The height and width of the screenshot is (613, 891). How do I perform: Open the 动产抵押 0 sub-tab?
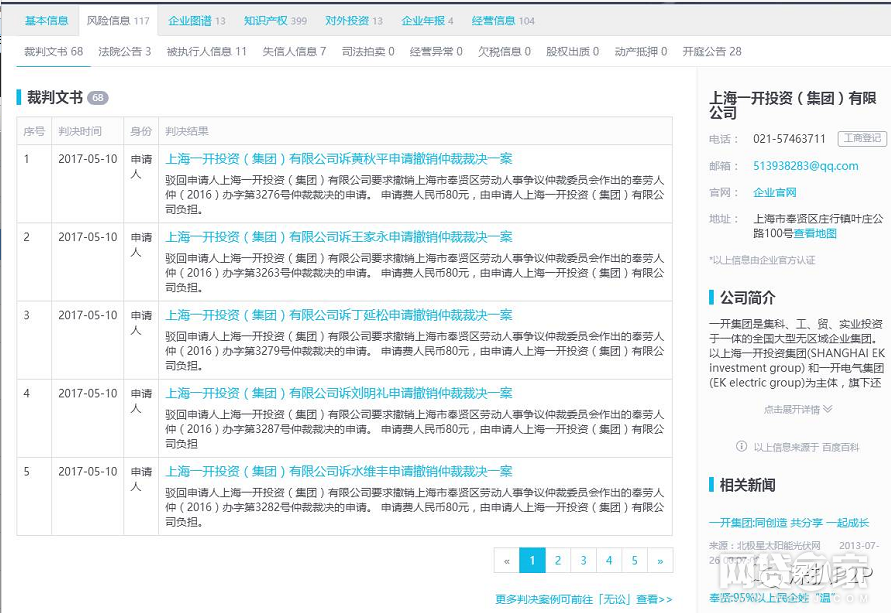(x=641, y=52)
